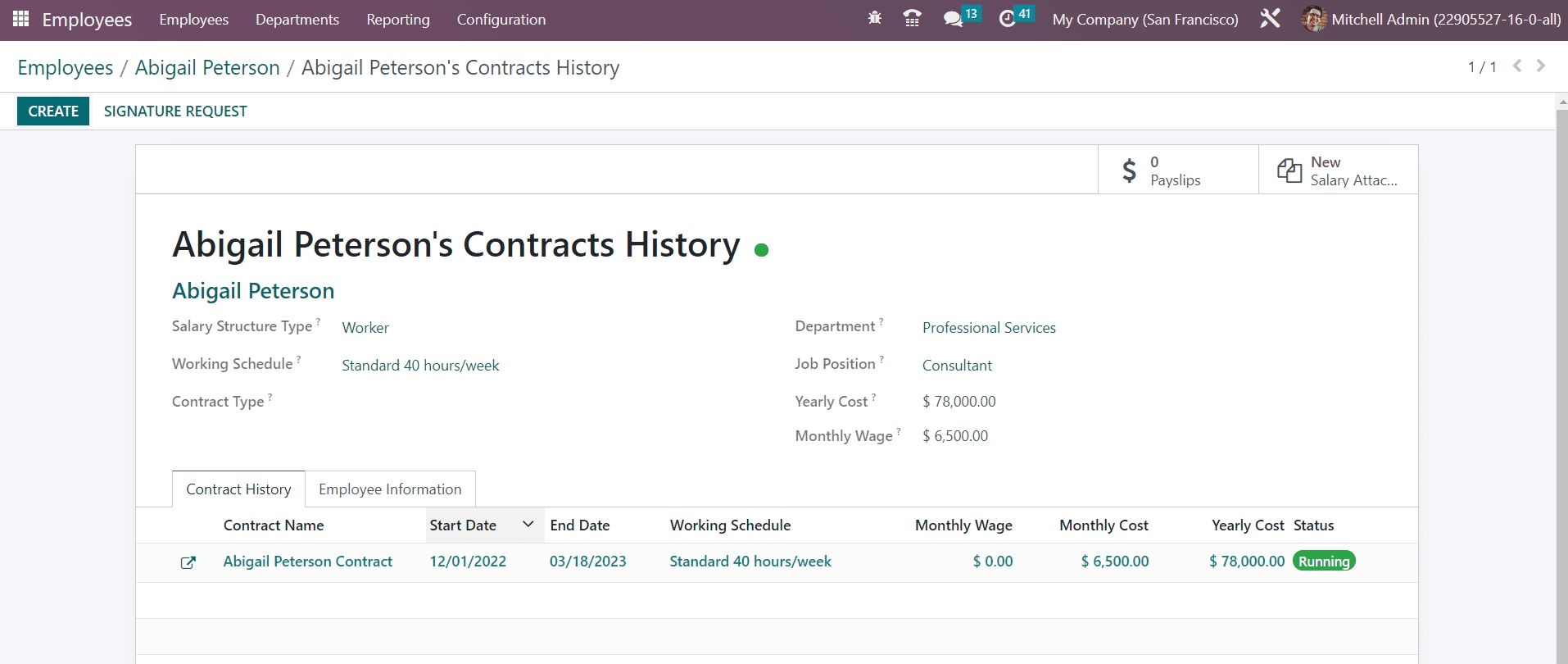Open the apps grid menu icon
The width and height of the screenshot is (1568, 664).
point(21,19)
